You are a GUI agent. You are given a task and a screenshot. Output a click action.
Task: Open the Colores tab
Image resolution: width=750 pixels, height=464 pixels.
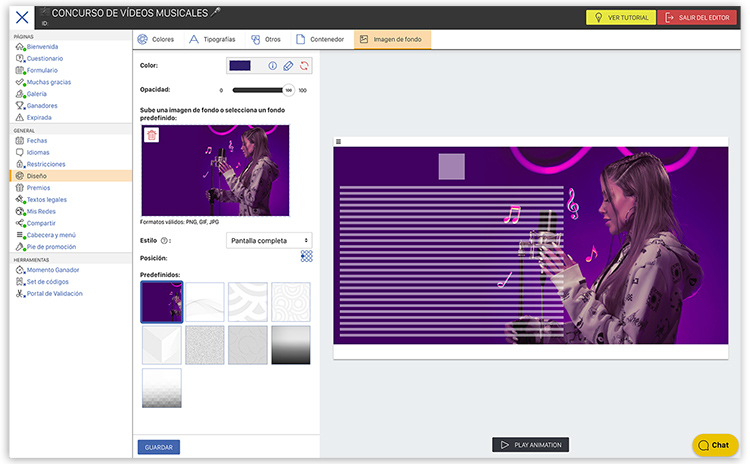(x=156, y=40)
